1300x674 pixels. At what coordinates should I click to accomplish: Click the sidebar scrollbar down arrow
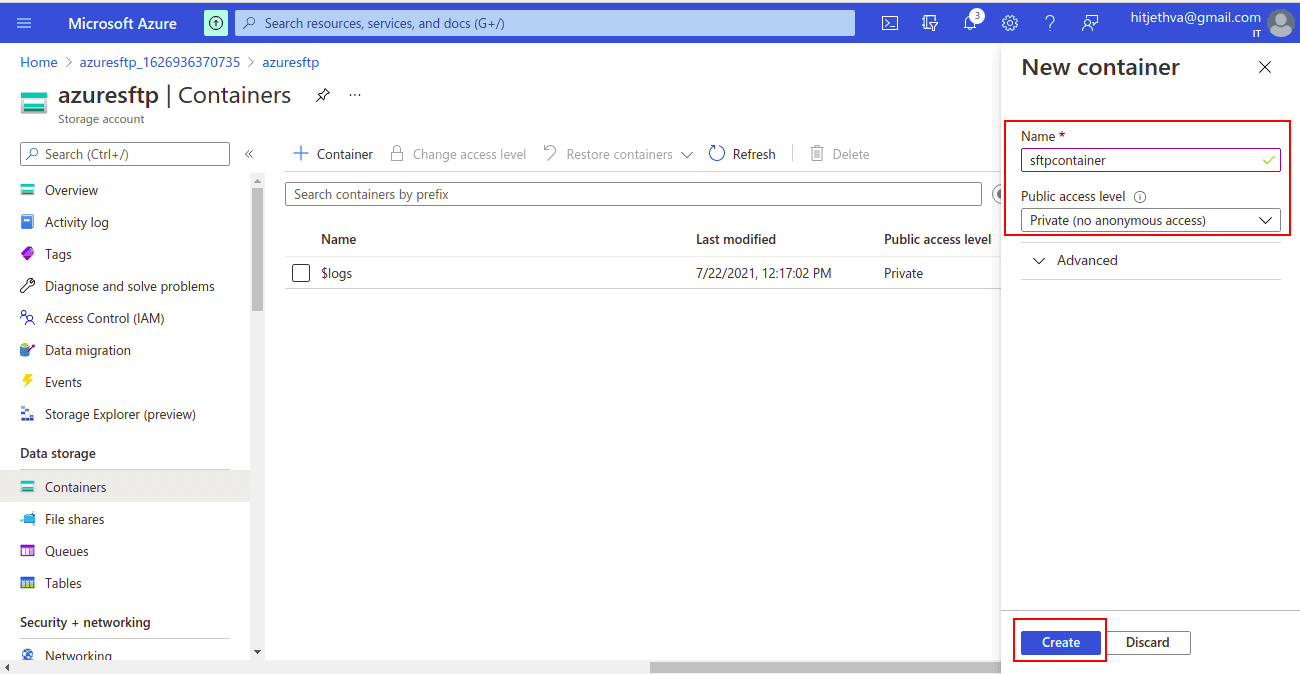pyautogui.click(x=257, y=652)
